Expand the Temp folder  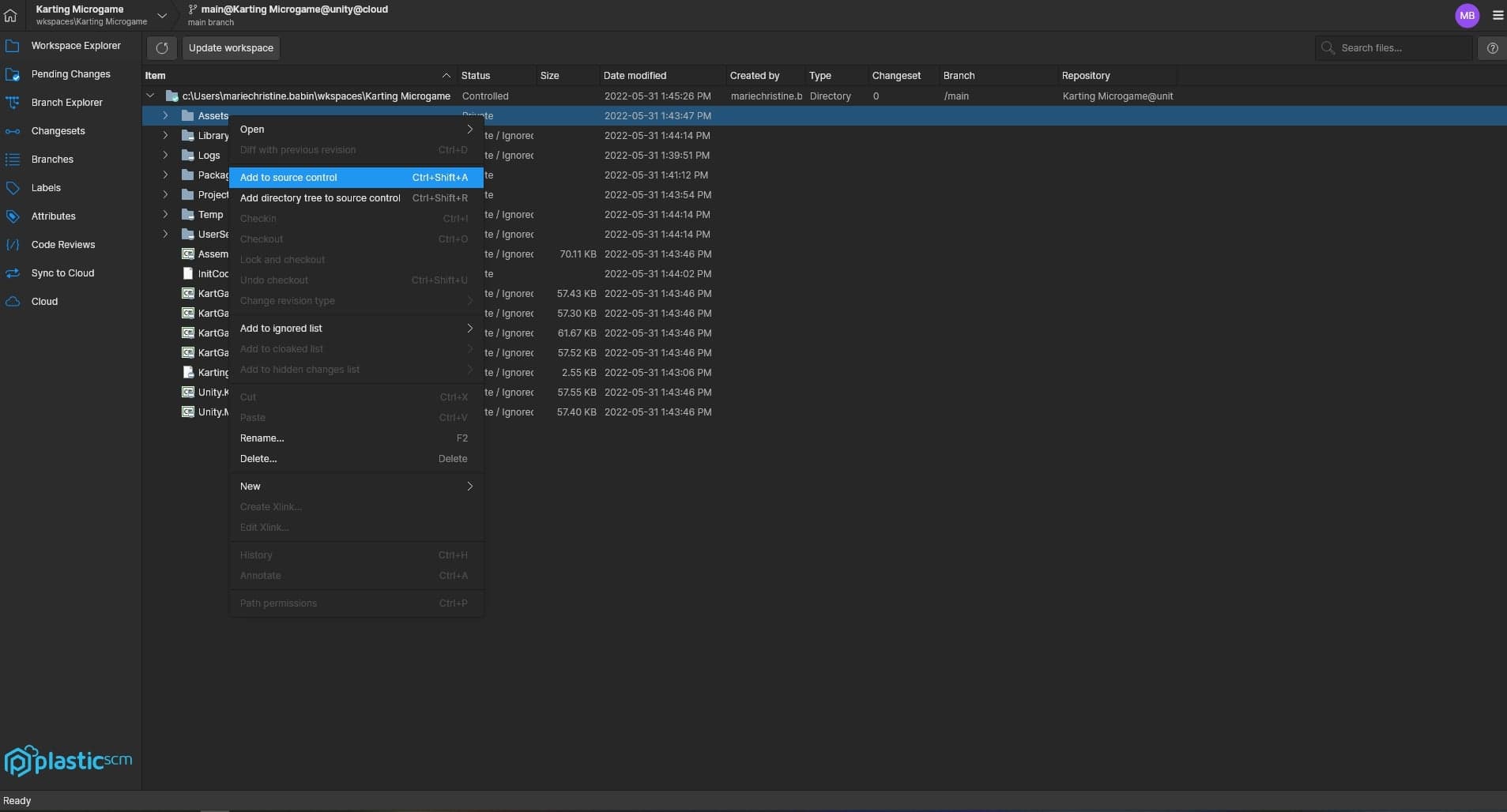[x=165, y=214]
